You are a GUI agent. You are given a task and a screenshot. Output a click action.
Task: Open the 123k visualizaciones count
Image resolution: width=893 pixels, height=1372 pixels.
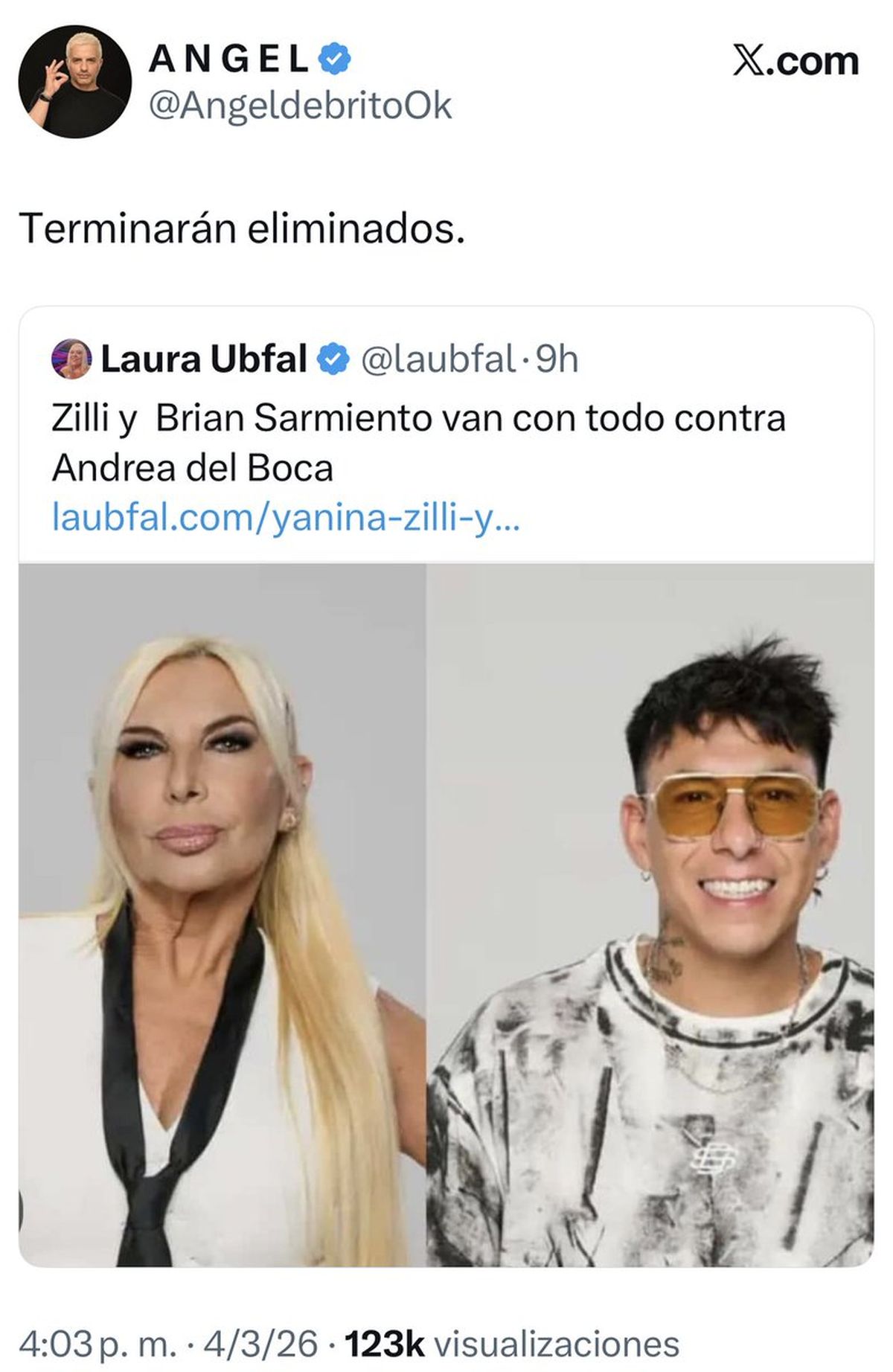click(x=513, y=1339)
